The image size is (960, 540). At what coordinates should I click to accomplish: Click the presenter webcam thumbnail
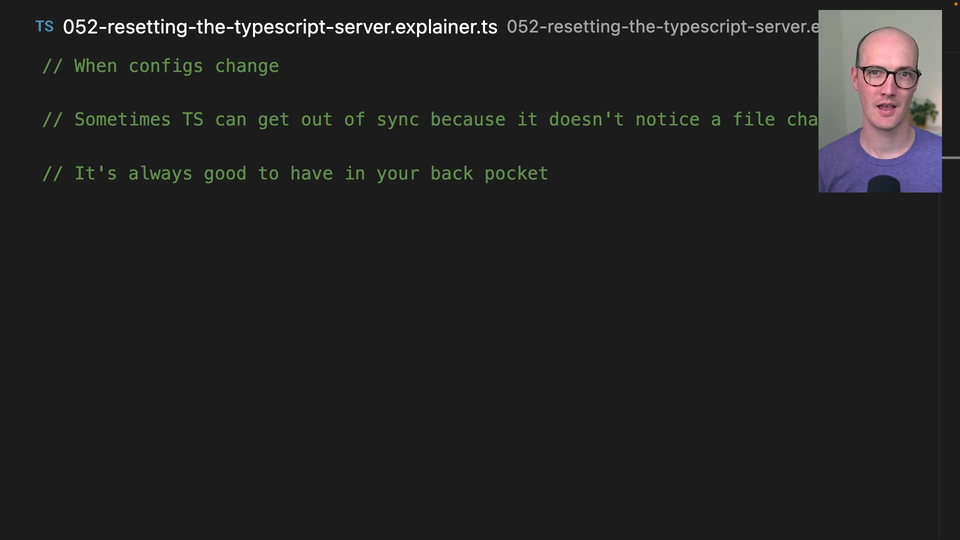click(879, 101)
